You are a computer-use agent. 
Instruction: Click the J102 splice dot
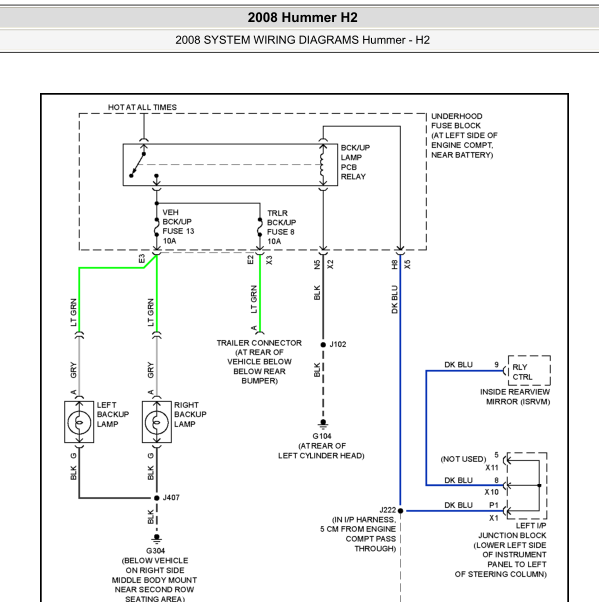pyautogui.click(x=323, y=345)
